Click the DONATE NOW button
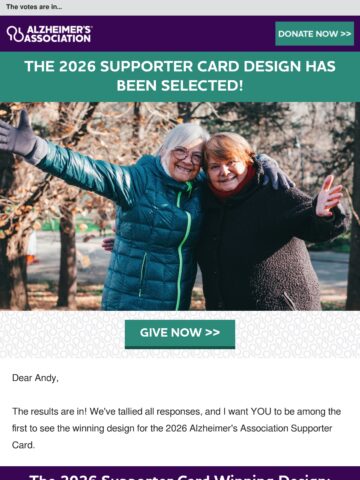360x480 pixels. click(315, 34)
